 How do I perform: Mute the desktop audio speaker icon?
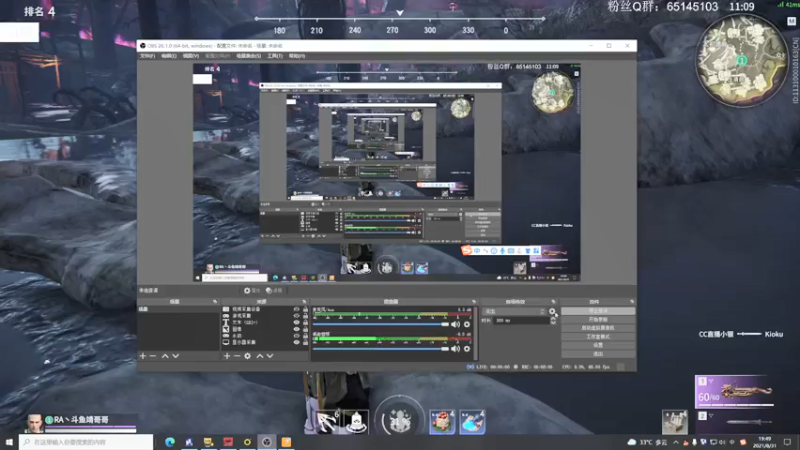tap(456, 349)
